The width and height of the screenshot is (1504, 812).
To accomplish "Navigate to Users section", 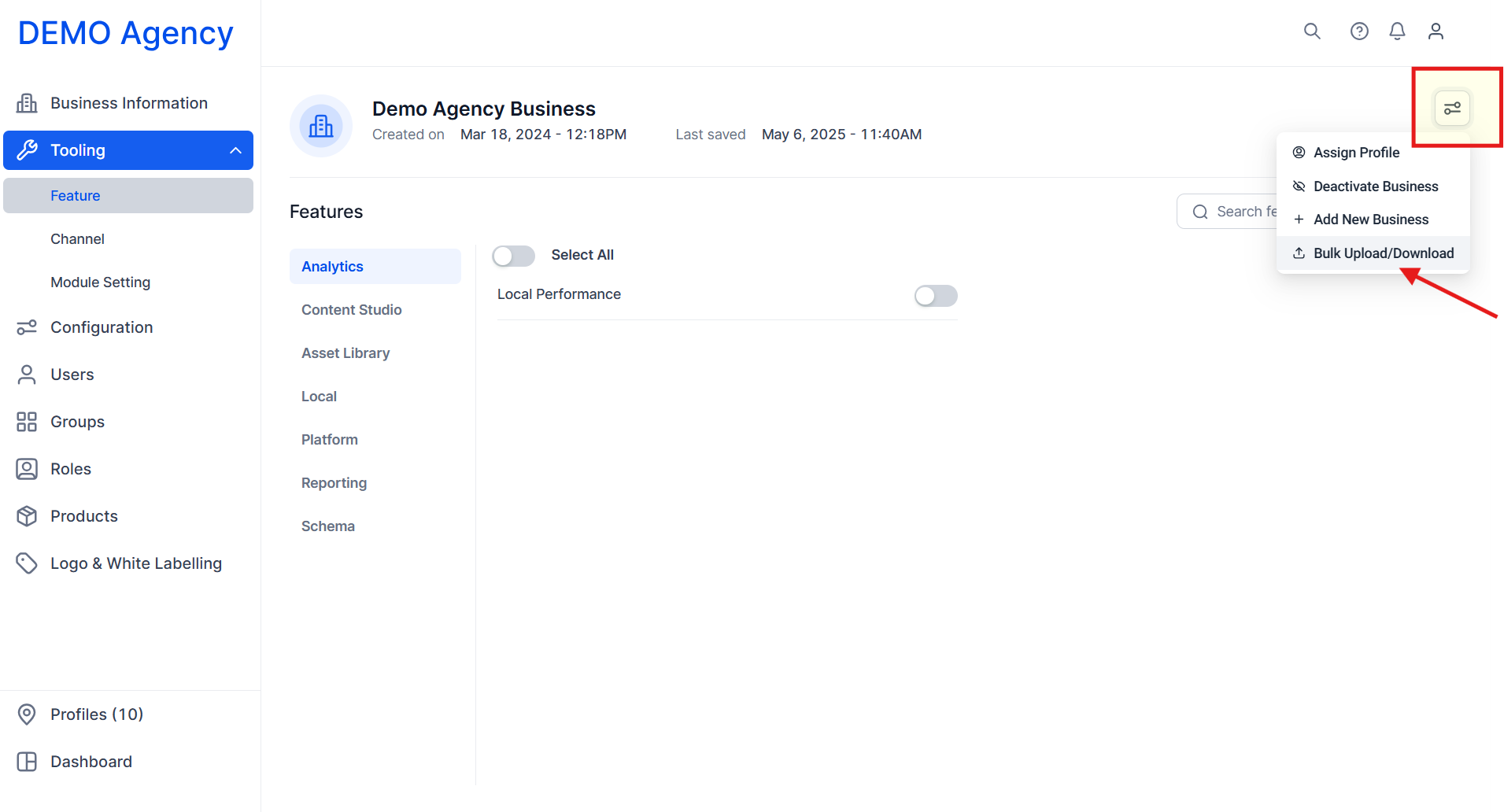I will (x=128, y=375).
